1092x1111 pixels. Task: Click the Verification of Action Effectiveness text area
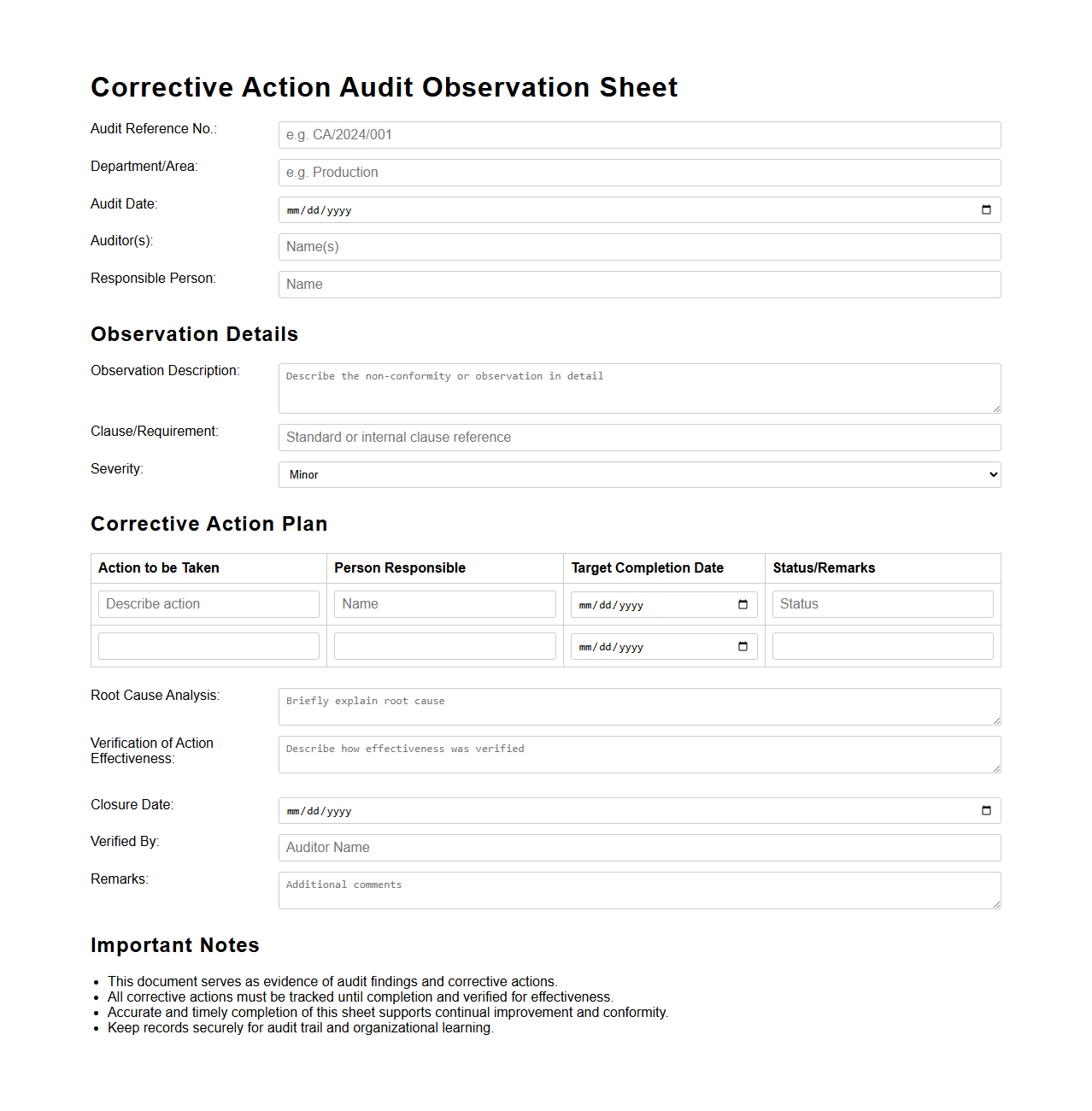click(x=639, y=755)
